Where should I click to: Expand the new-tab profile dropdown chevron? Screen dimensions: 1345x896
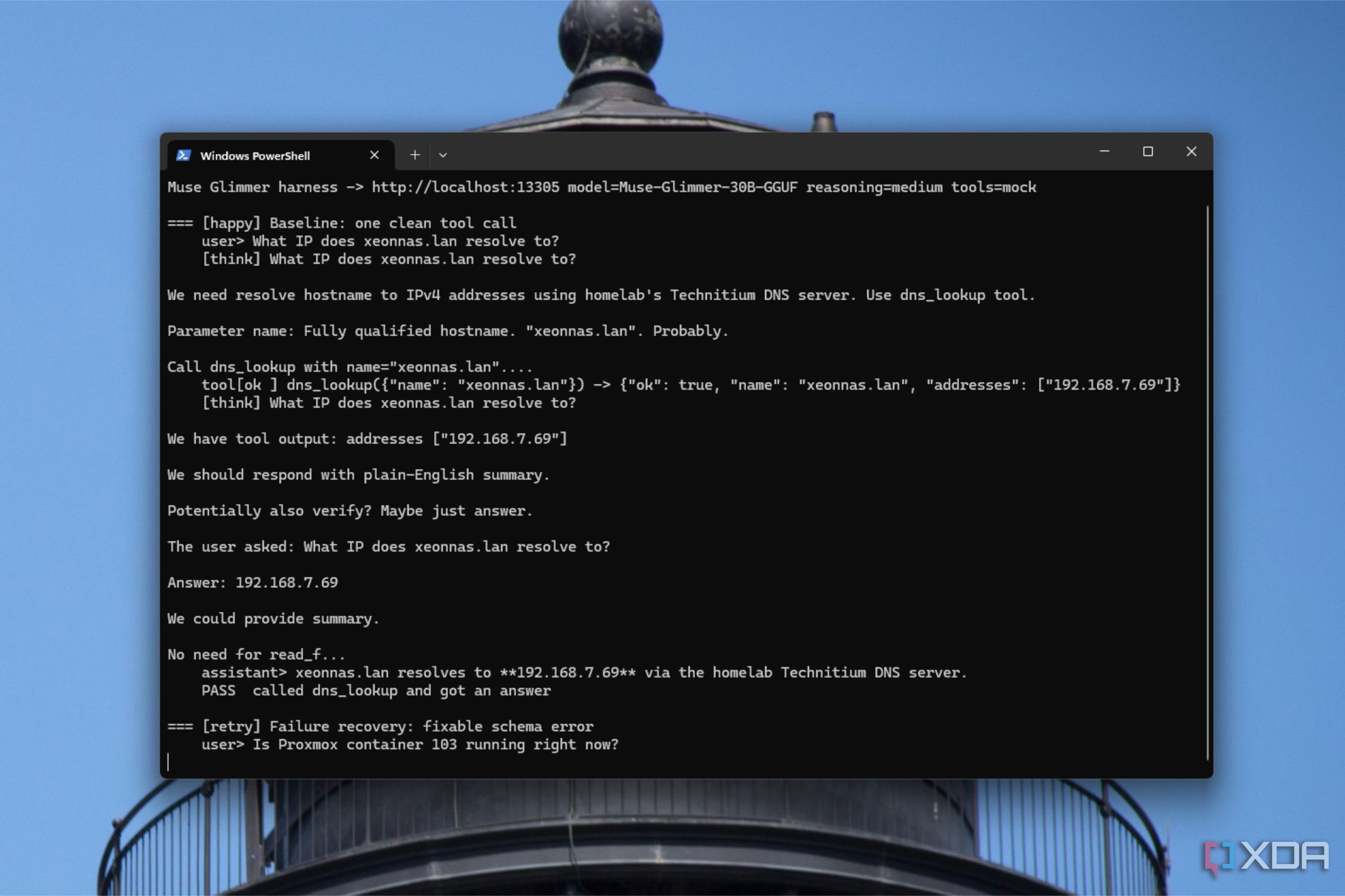pyautogui.click(x=442, y=155)
